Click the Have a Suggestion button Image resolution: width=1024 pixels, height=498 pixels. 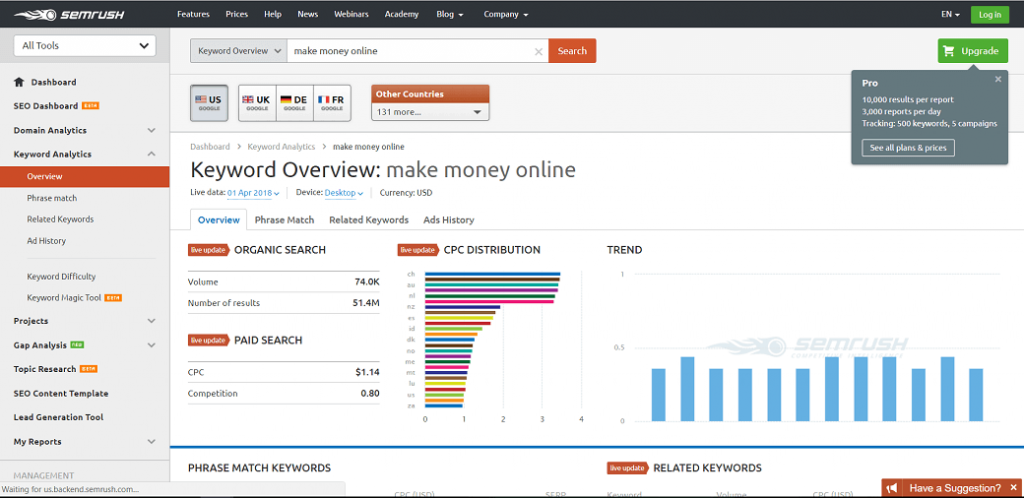[953, 488]
